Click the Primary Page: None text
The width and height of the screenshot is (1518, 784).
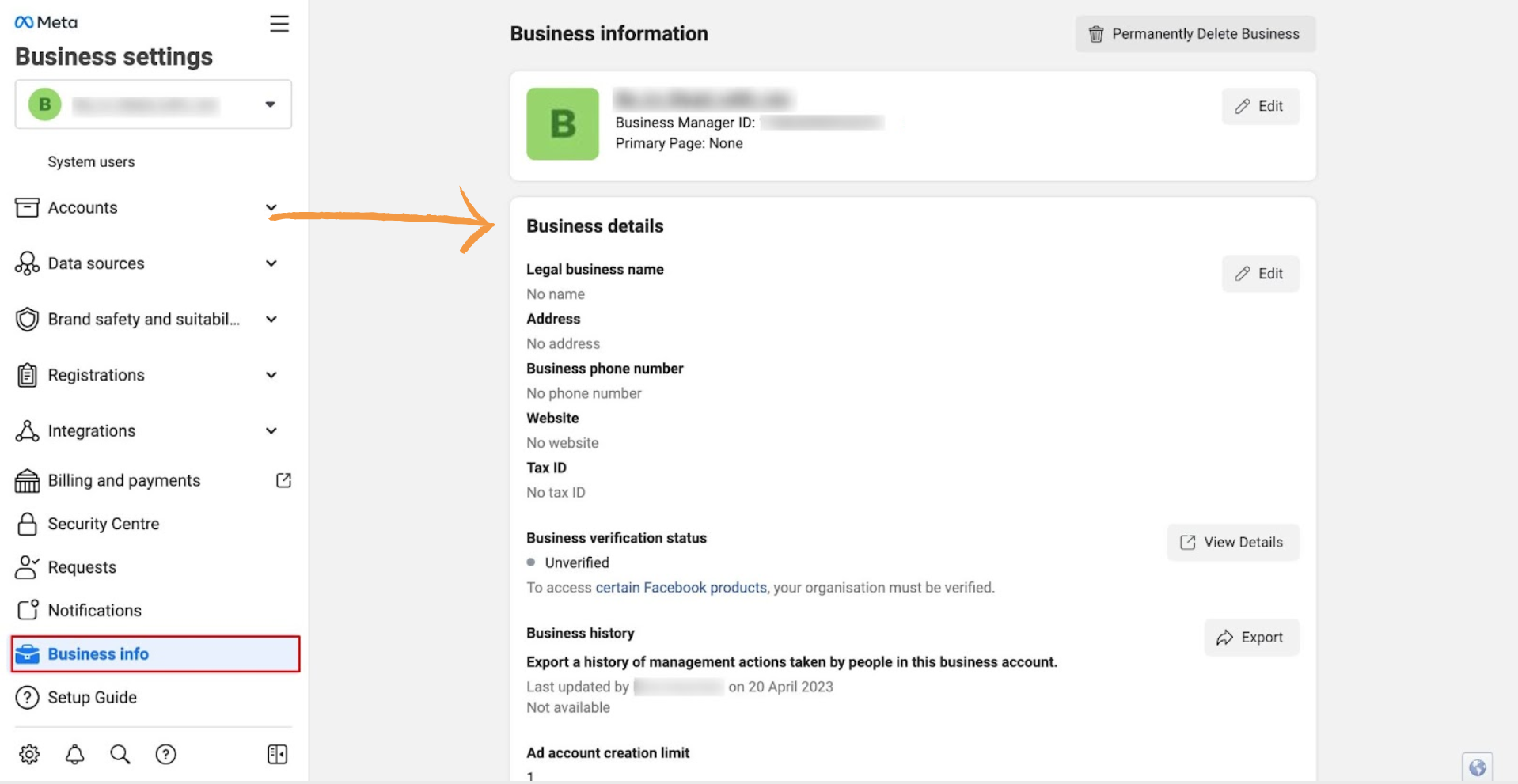[679, 143]
